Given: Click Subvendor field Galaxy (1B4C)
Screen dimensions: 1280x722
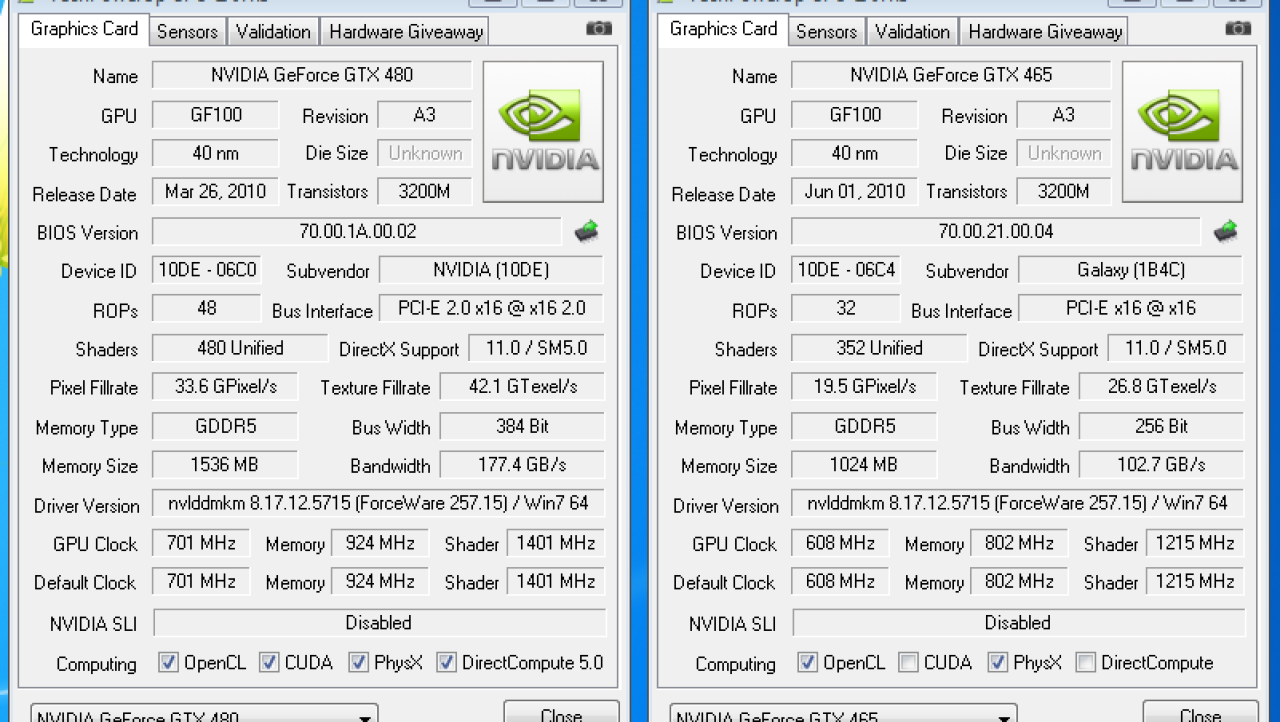Looking at the screenshot, I should [1130, 270].
